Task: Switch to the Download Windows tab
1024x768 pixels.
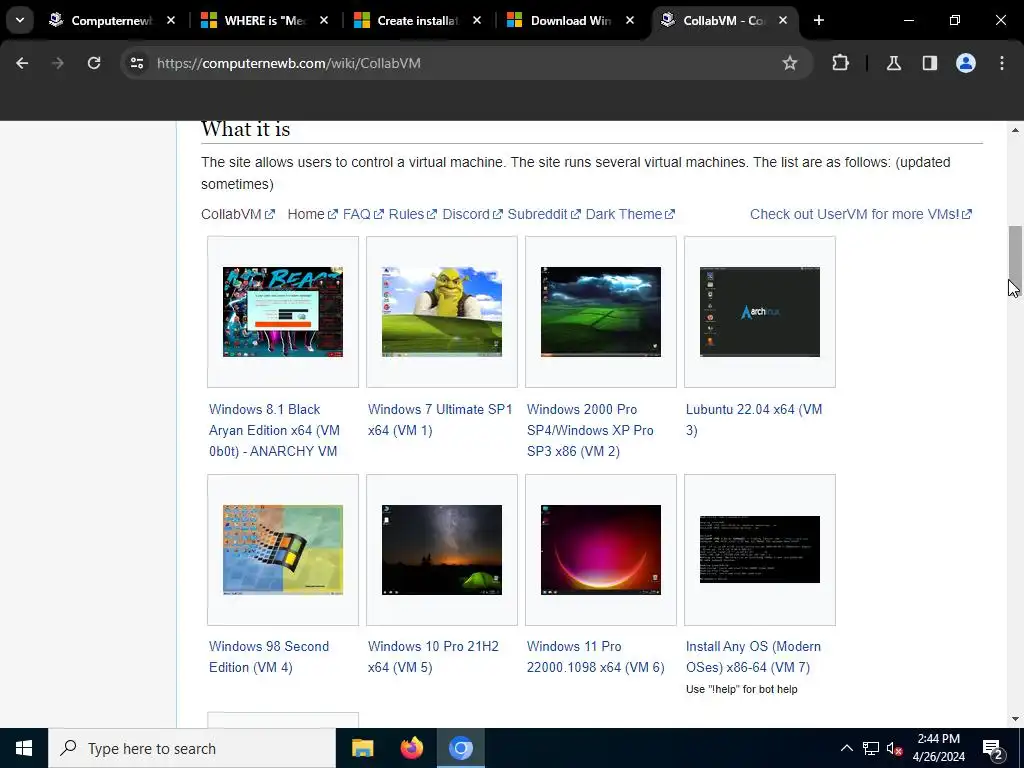Action: [570, 20]
